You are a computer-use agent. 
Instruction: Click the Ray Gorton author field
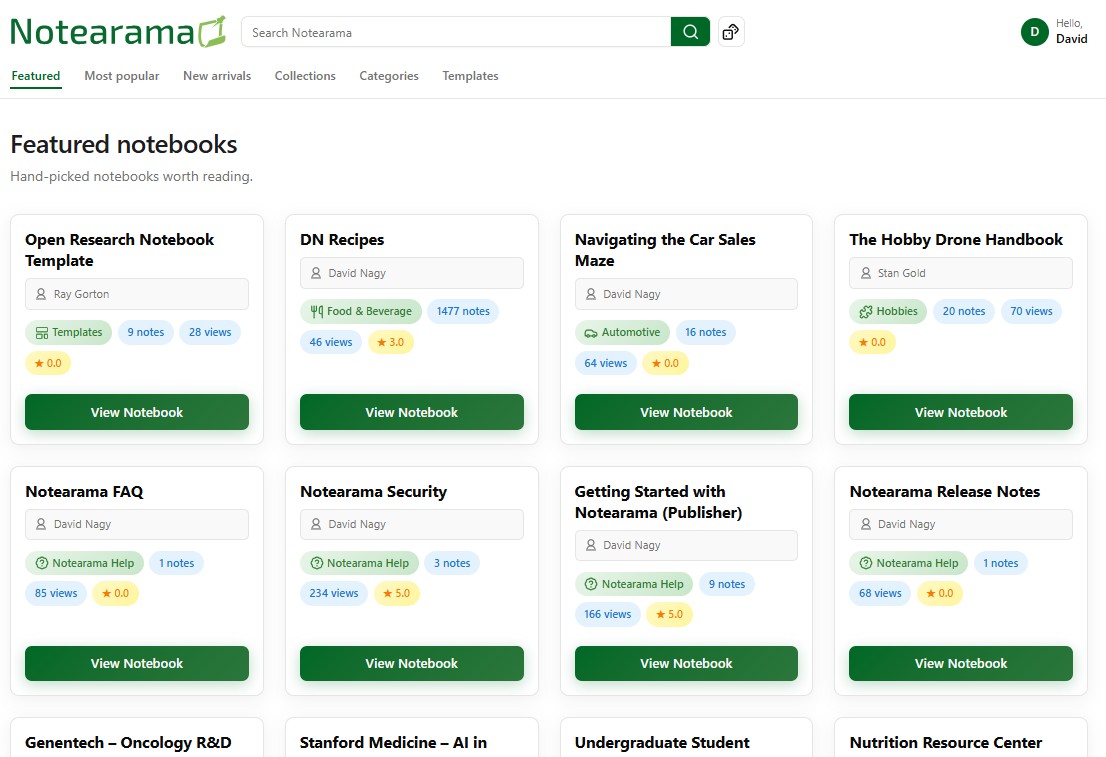137,294
